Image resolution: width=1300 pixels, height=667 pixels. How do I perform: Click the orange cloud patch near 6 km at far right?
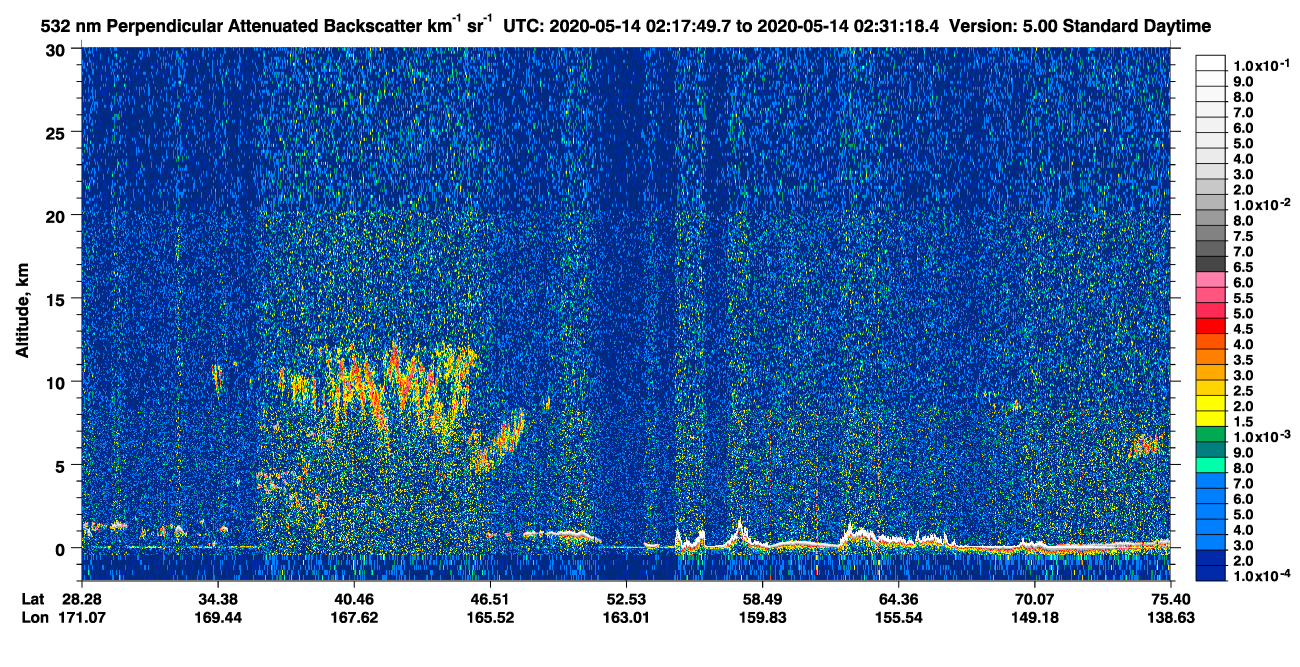coord(1145,445)
